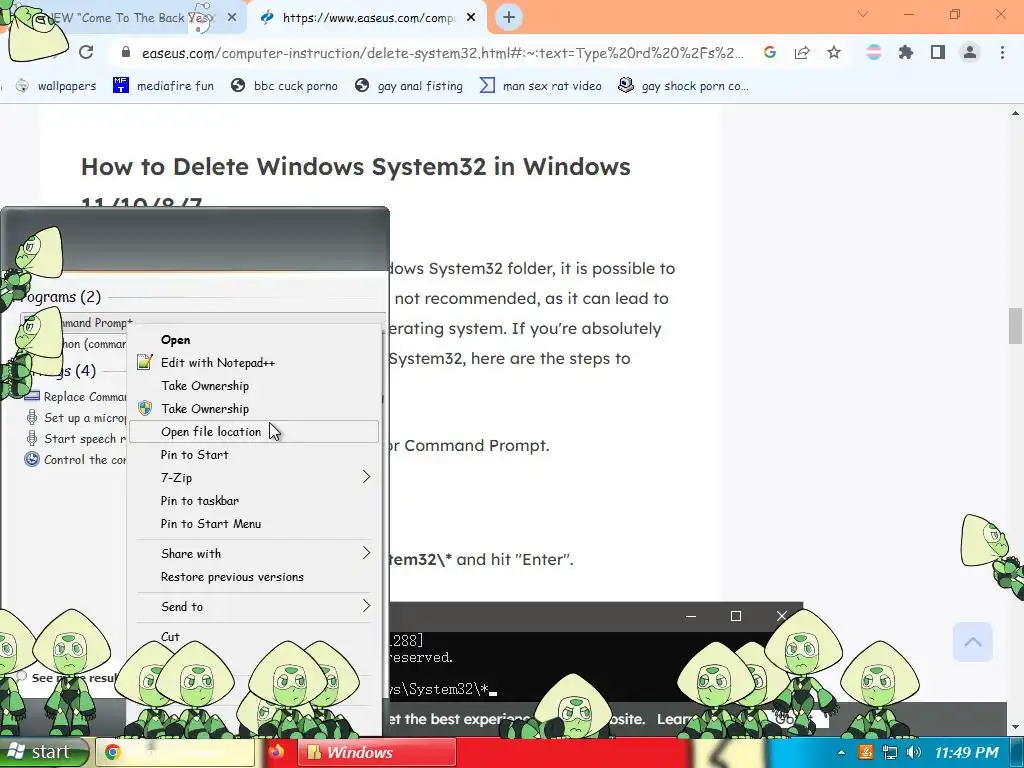Click the Firefox icon on taskbar
The width and height of the screenshot is (1024, 768).
pos(276,752)
